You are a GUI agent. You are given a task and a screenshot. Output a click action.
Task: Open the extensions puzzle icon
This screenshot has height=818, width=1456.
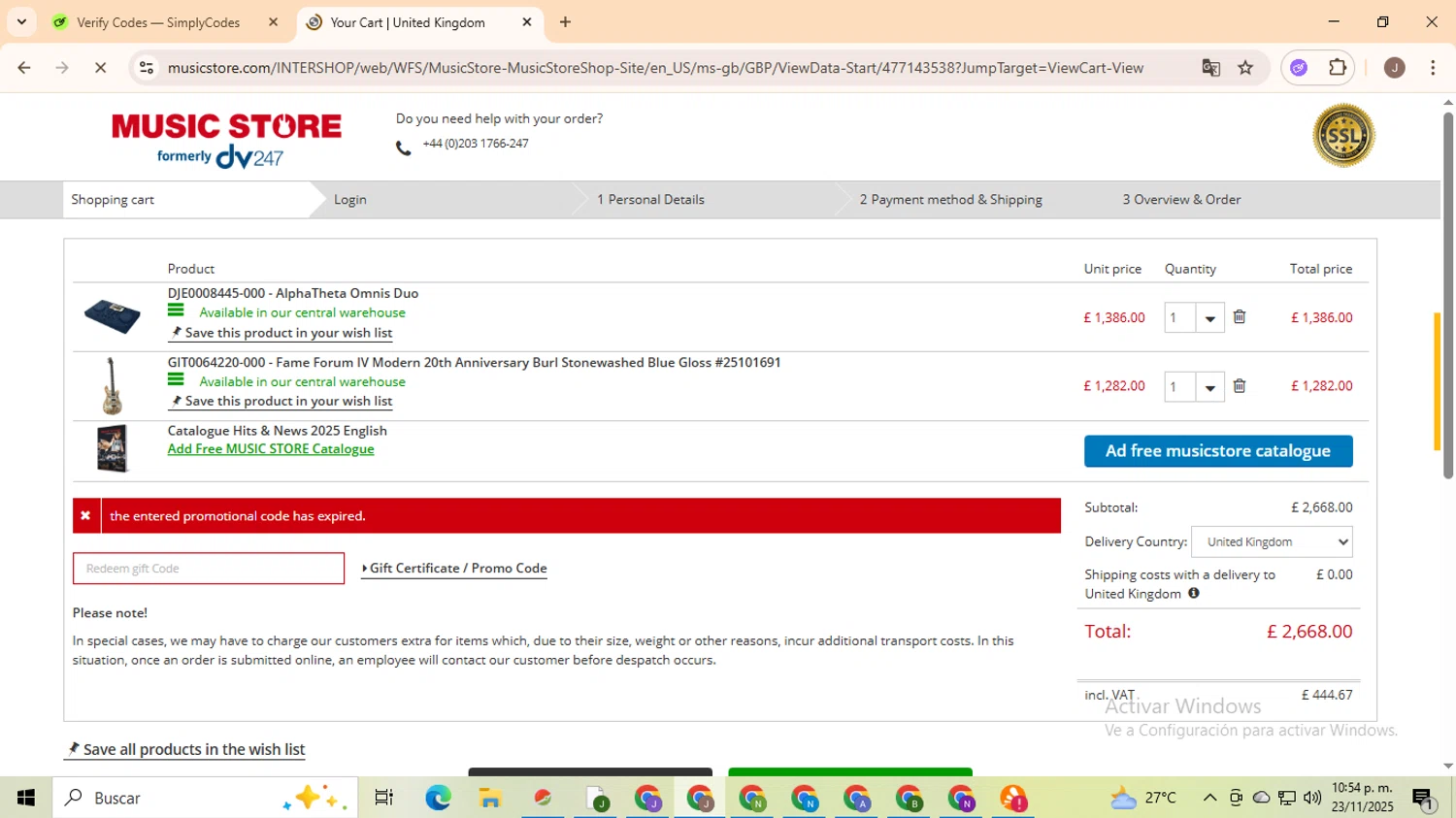tap(1338, 68)
